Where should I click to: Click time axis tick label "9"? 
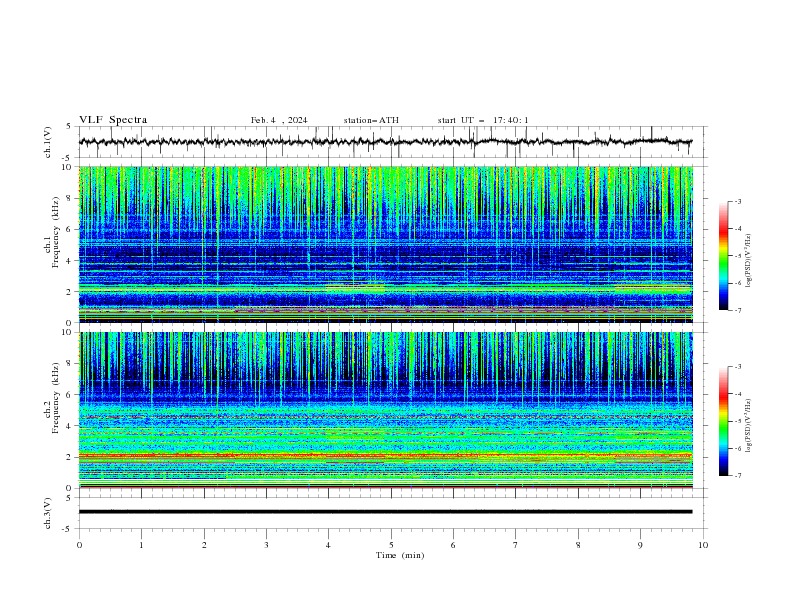[640, 545]
